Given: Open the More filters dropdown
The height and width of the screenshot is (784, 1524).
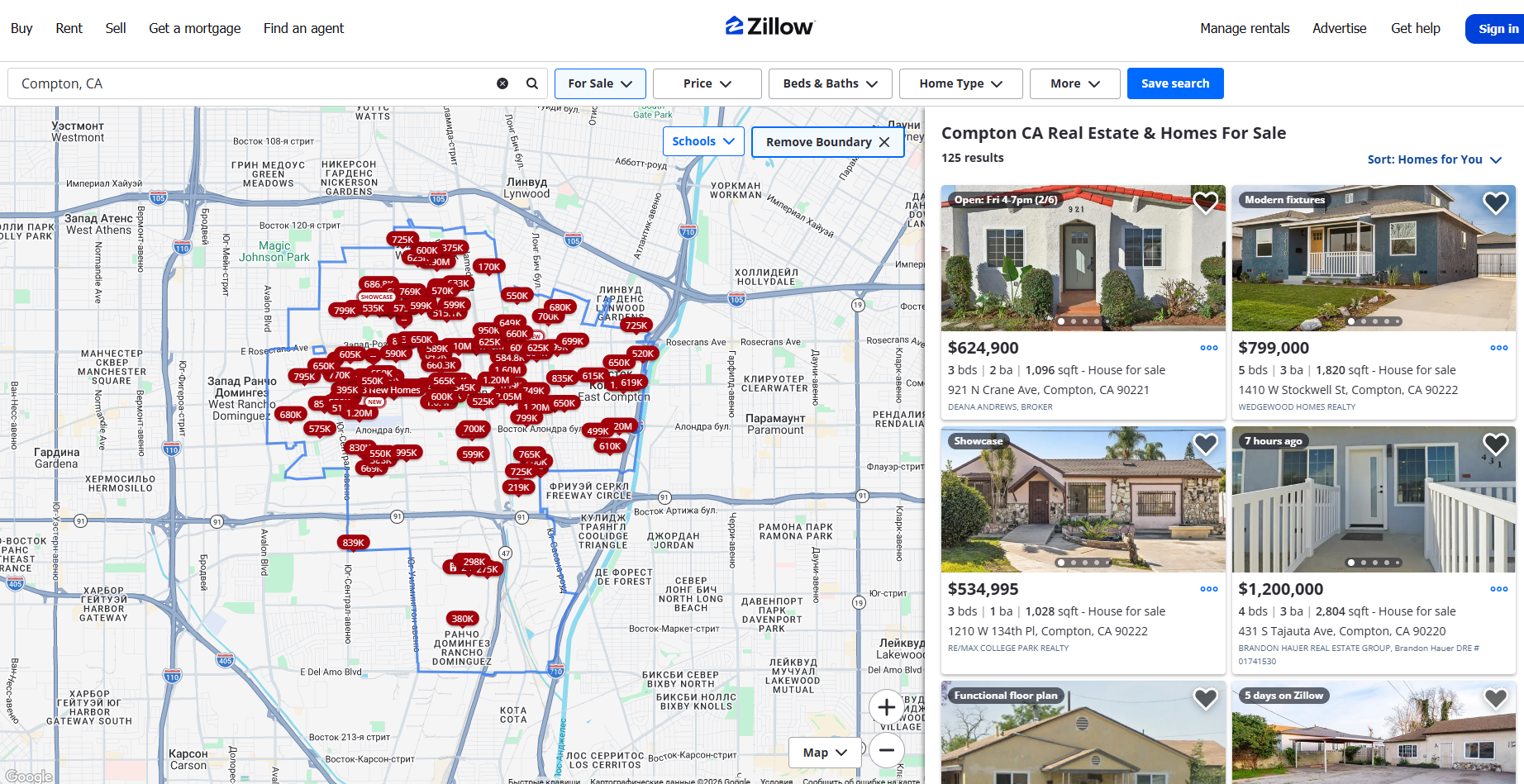Looking at the screenshot, I should (1075, 83).
